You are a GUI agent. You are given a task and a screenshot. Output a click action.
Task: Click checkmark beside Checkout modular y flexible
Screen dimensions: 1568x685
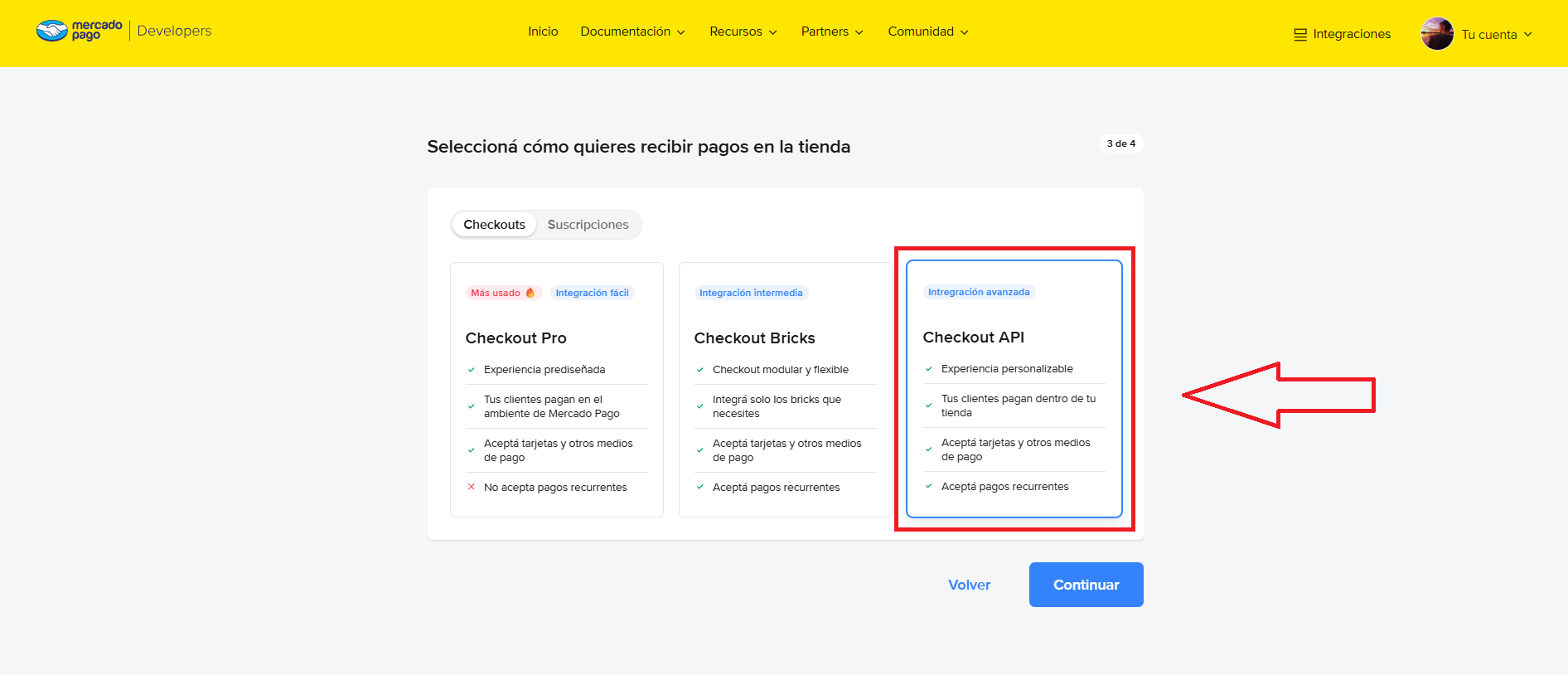click(700, 370)
